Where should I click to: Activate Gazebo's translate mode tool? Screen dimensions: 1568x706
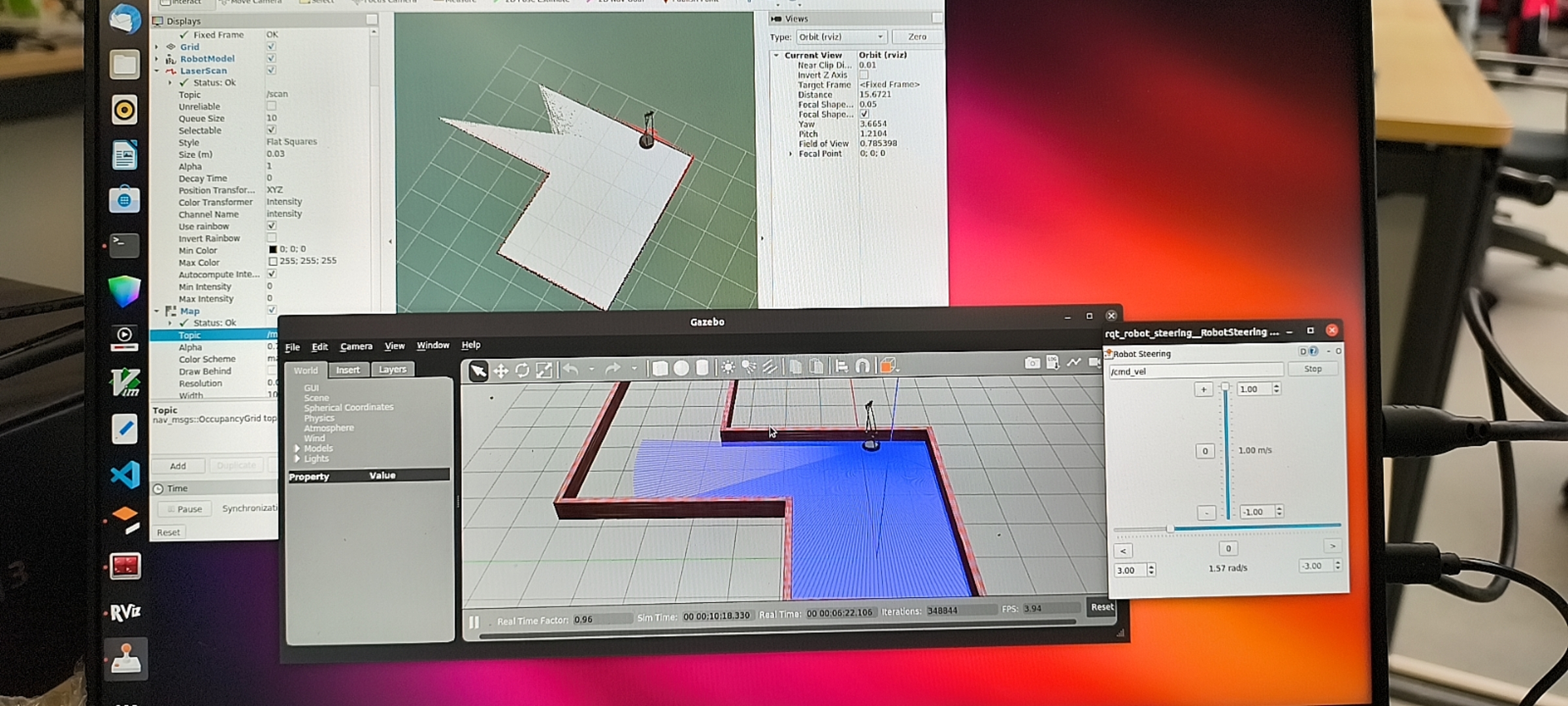(x=500, y=371)
